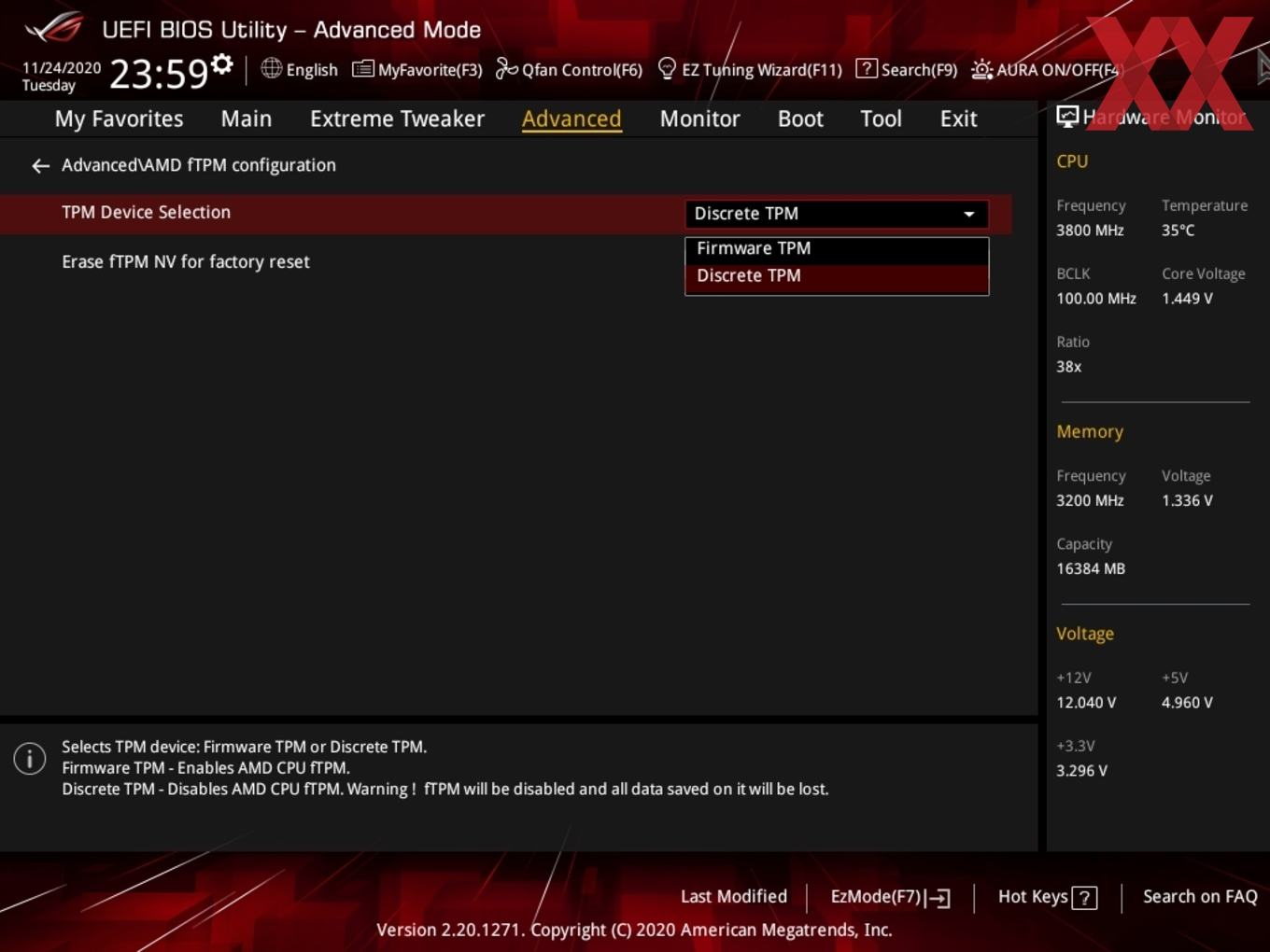The image size is (1270, 952).
Task: Open Extreme Tweaker tab
Action: pos(397,119)
